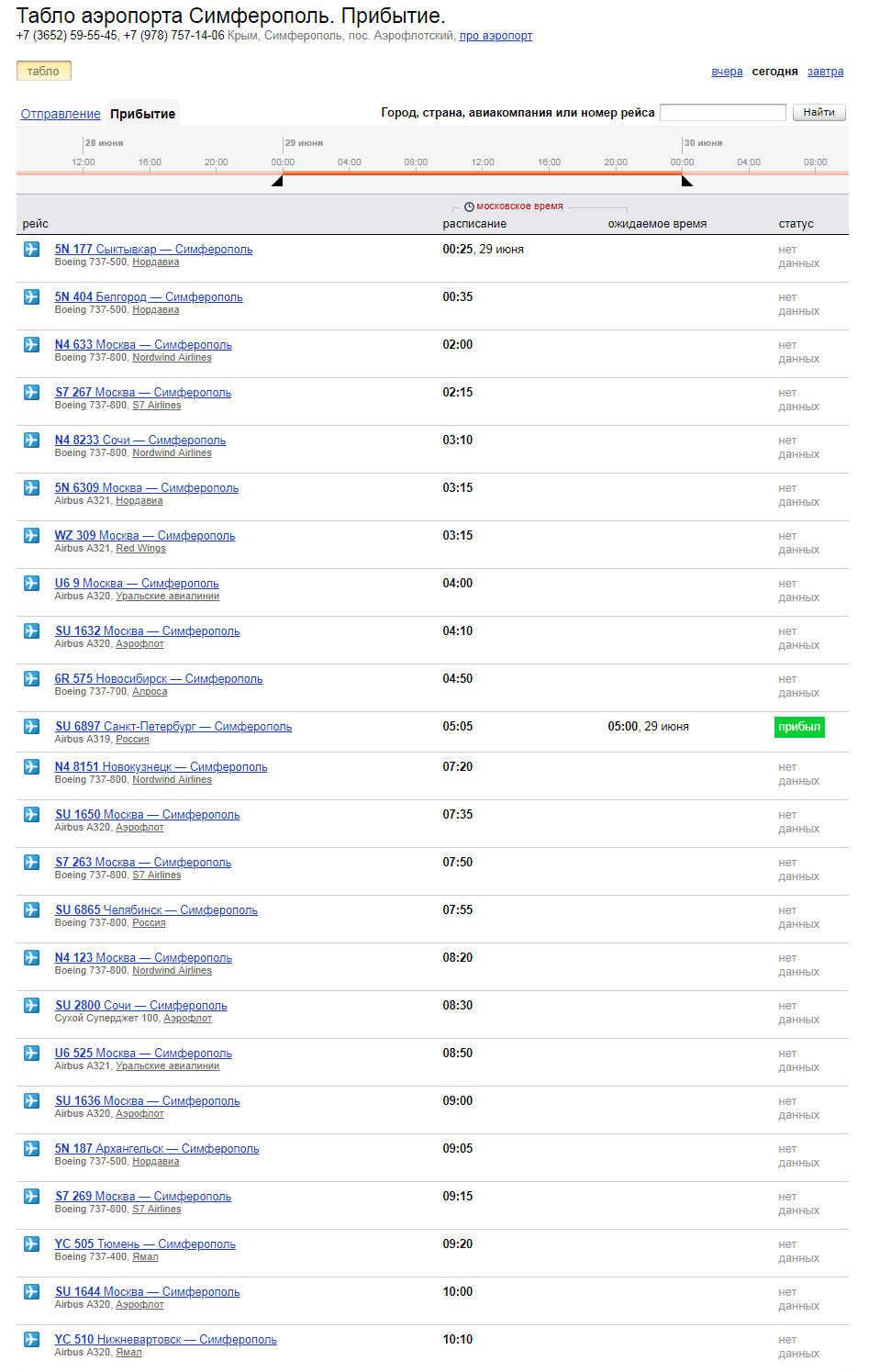Click the расписание column header
880x1372 pixels.
click(x=474, y=224)
